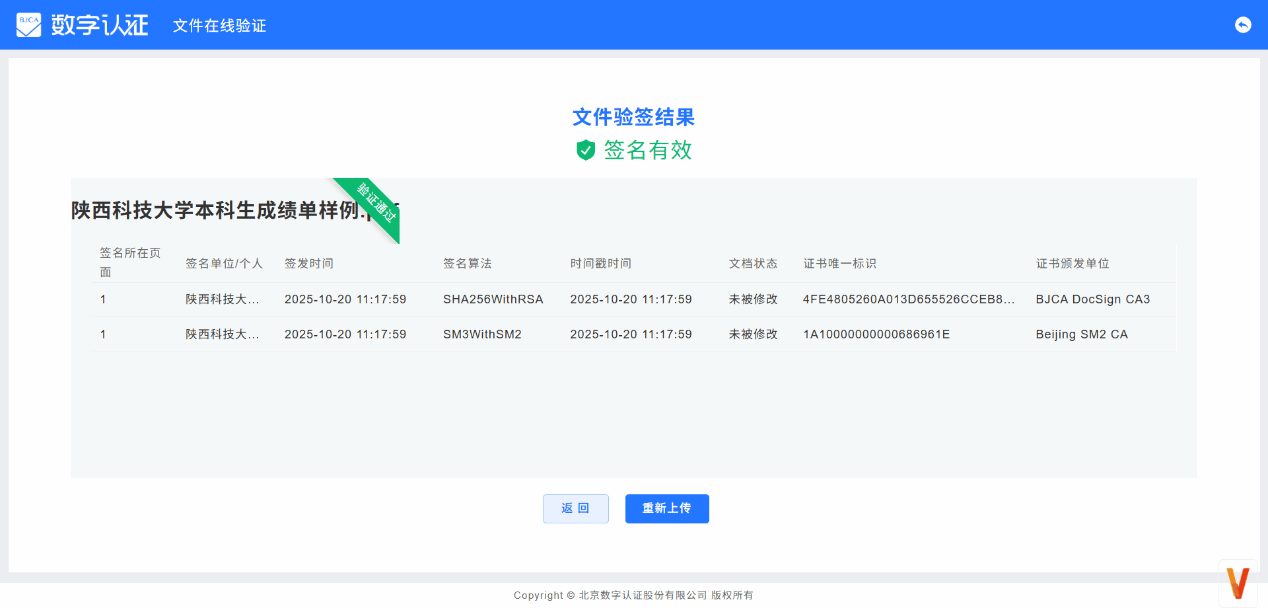Image resolution: width=1268 pixels, height=608 pixels.
Task: Click the green shield checkmark icon
Action: (x=586, y=150)
